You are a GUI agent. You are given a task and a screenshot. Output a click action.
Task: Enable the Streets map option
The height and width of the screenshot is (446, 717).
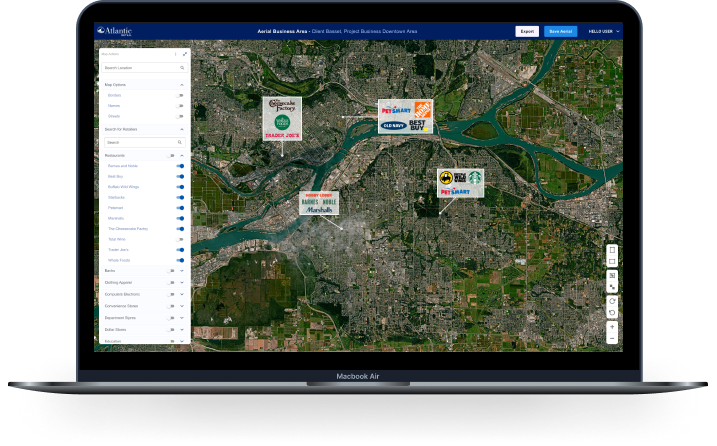click(181, 117)
